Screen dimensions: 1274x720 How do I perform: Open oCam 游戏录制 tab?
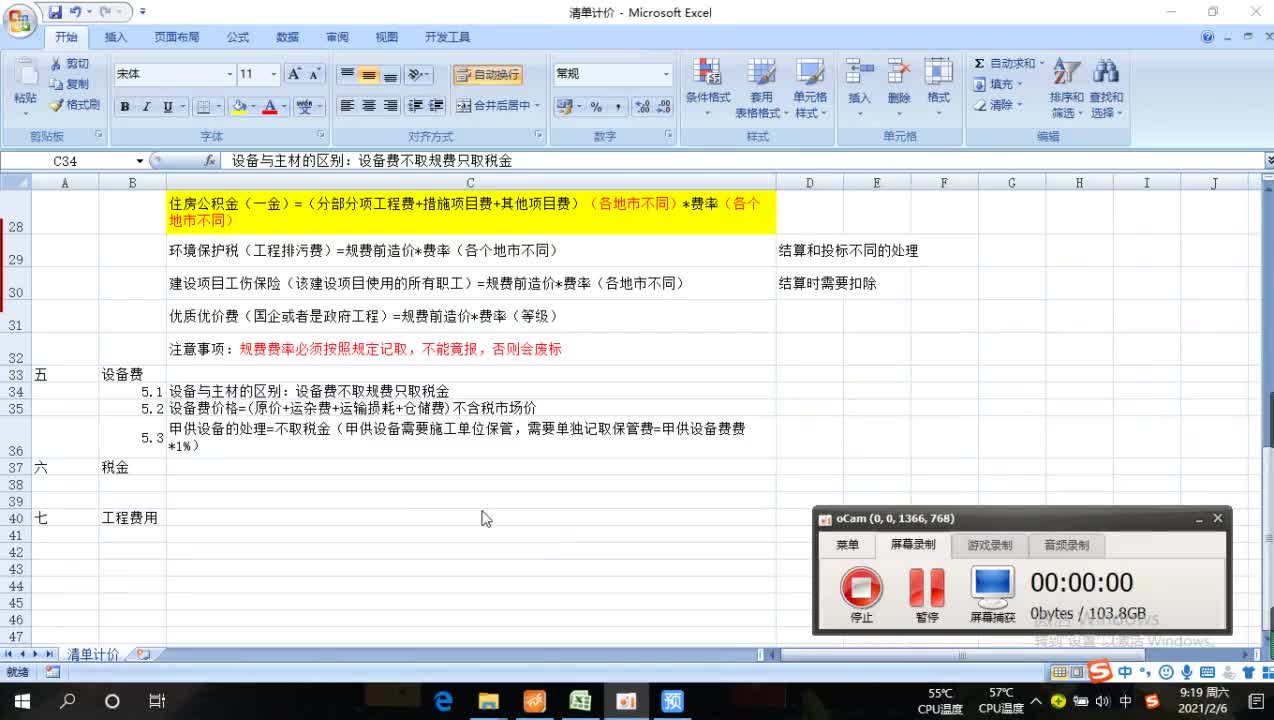[990, 545]
